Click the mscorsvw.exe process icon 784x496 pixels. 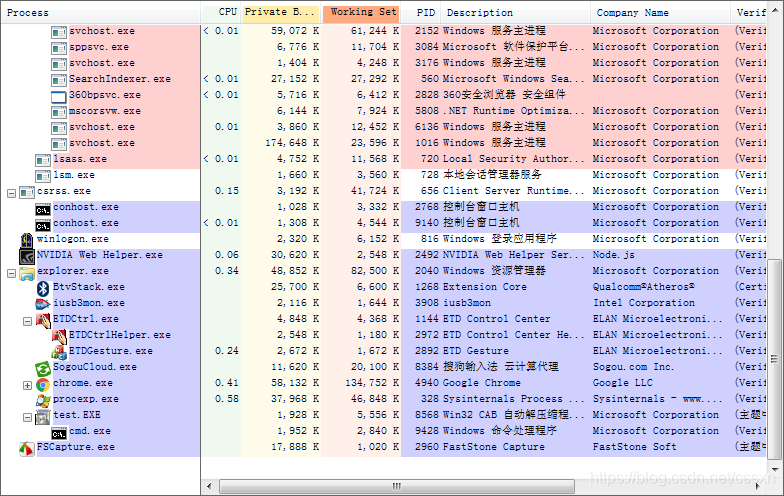click(x=59, y=112)
